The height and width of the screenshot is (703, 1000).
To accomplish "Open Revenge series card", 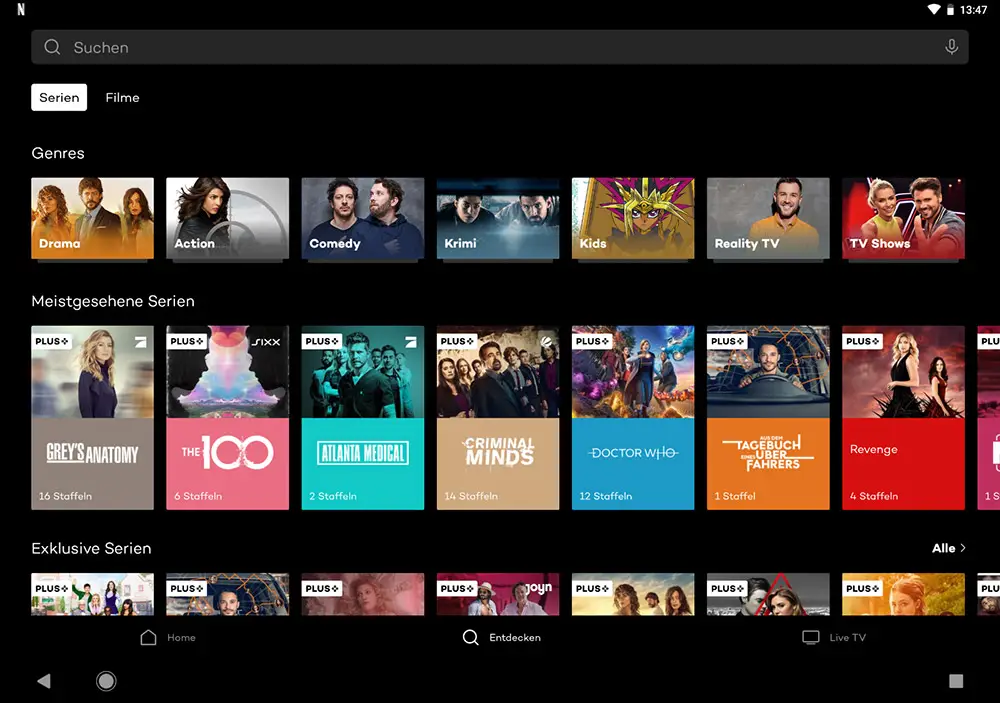I will (904, 418).
